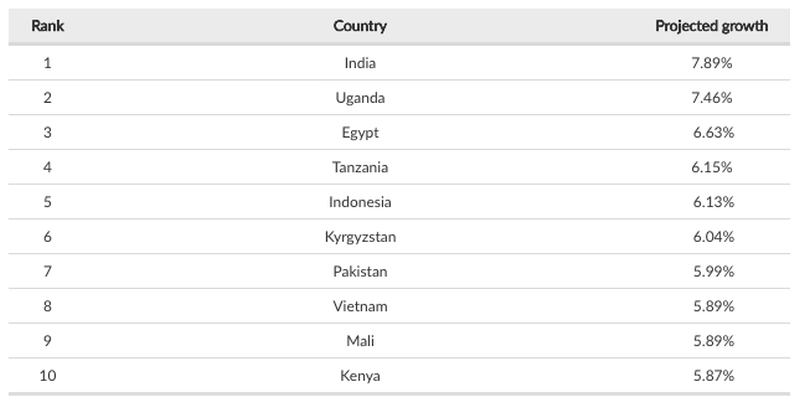This screenshot has width=800, height=408.
Task: Click the Tanzania table row name
Action: coord(360,167)
